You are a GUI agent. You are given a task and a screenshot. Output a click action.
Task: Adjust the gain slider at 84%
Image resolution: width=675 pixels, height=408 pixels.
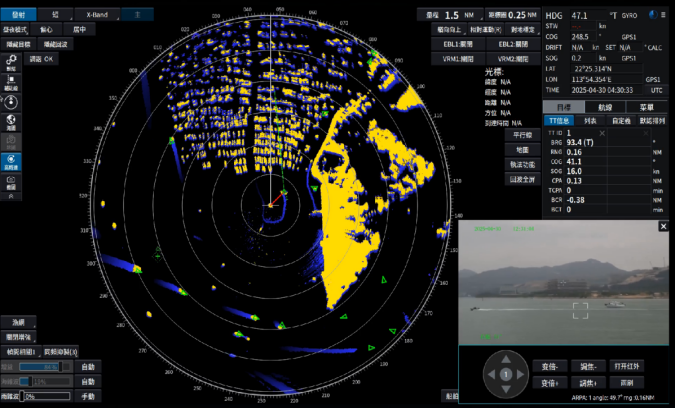pyautogui.click(x=45, y=367)
